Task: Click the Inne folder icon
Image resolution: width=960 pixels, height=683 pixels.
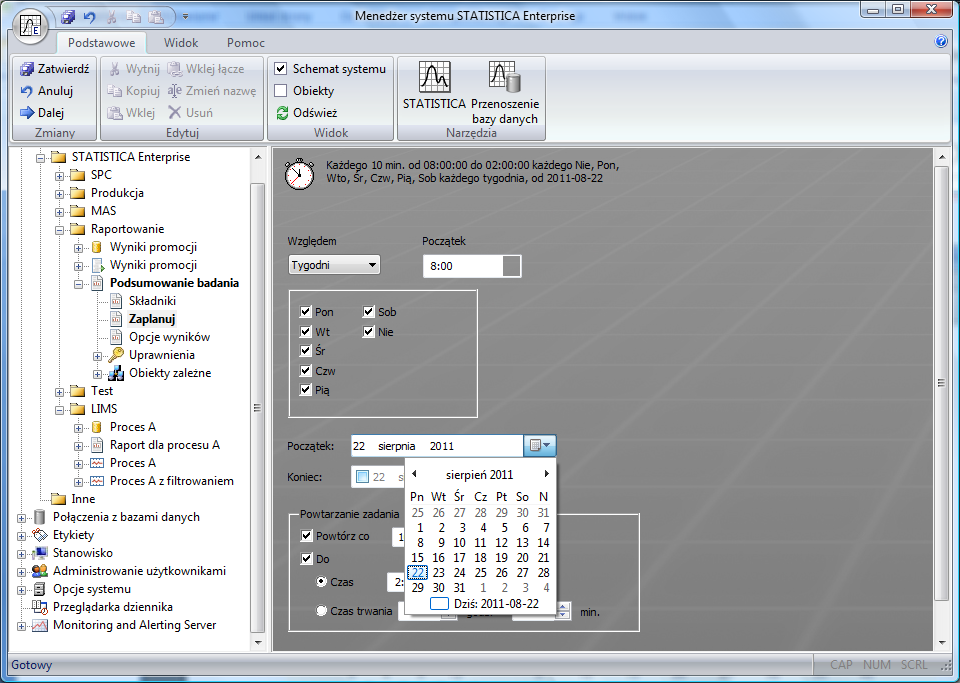Action: point(59,498)
